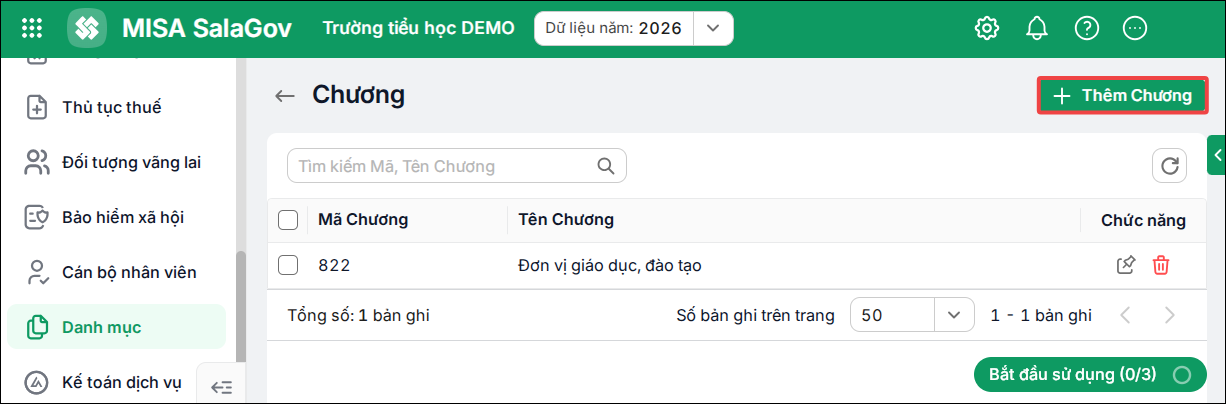This screenshot has width=1226, height=404.
Task: Click the Thêm Chương button
Action: click(1122, 96)
